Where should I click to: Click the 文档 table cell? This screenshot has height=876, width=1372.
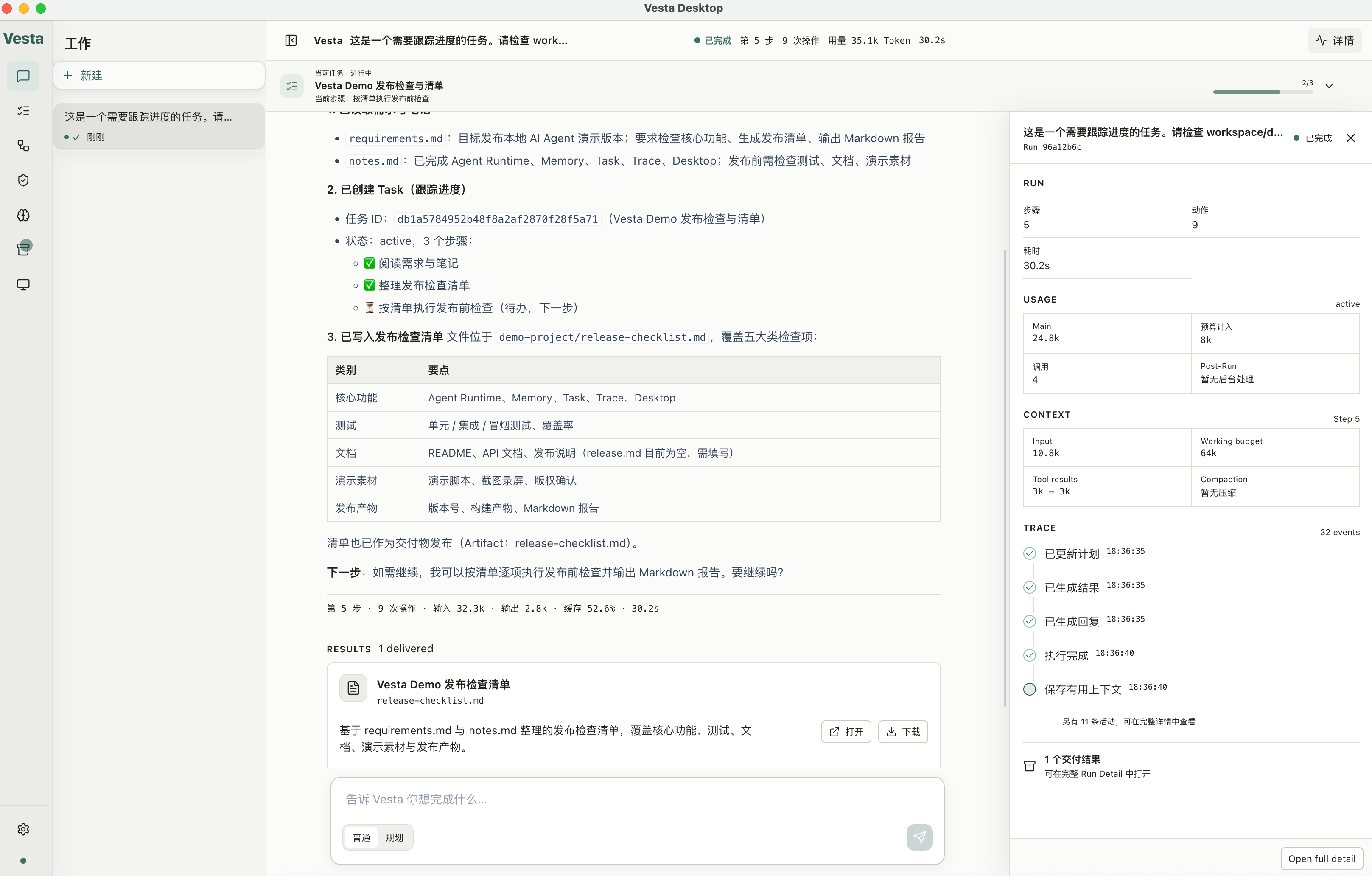pos(373,453)
